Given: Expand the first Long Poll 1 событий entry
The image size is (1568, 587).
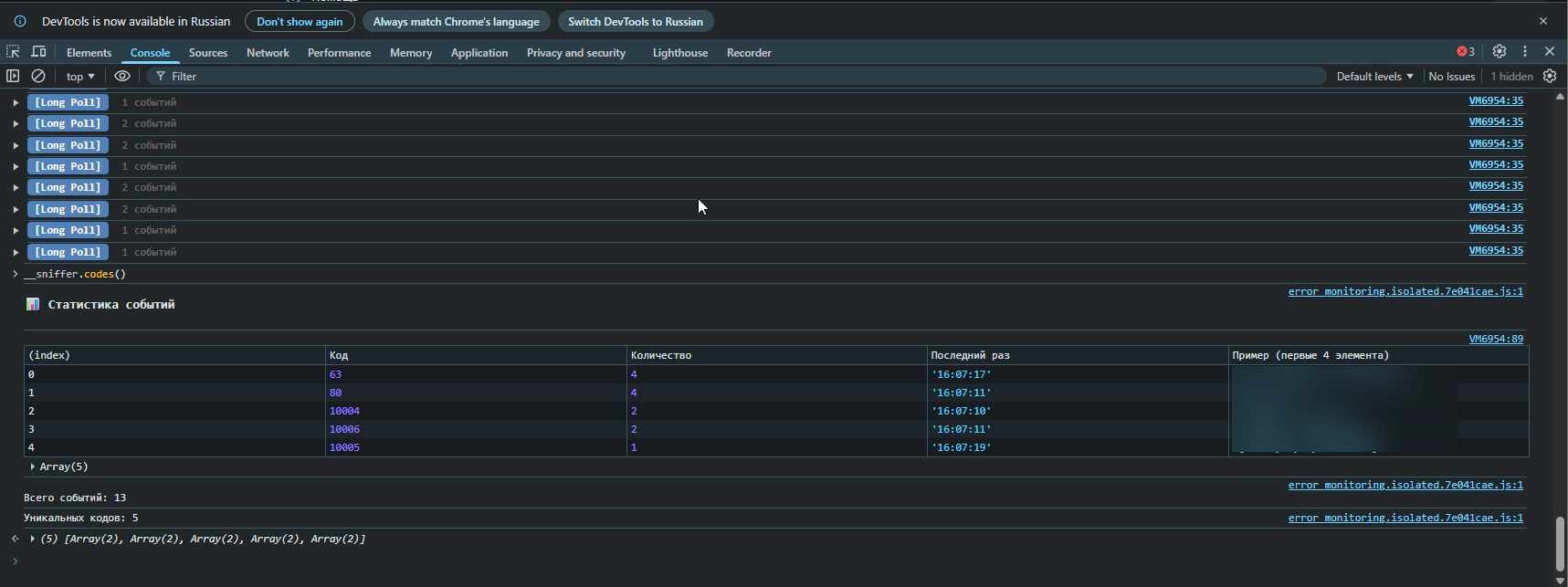Looking at the screenshot, I should click(x=16, y=102).
